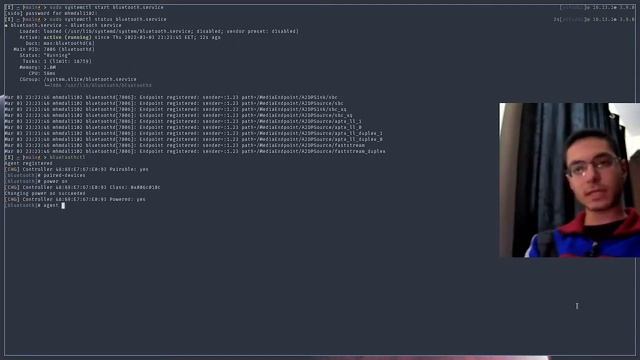640x360 pixels.
Task: Click the 'CPU: 58ms' line
Action: click(x=42, y=73)
